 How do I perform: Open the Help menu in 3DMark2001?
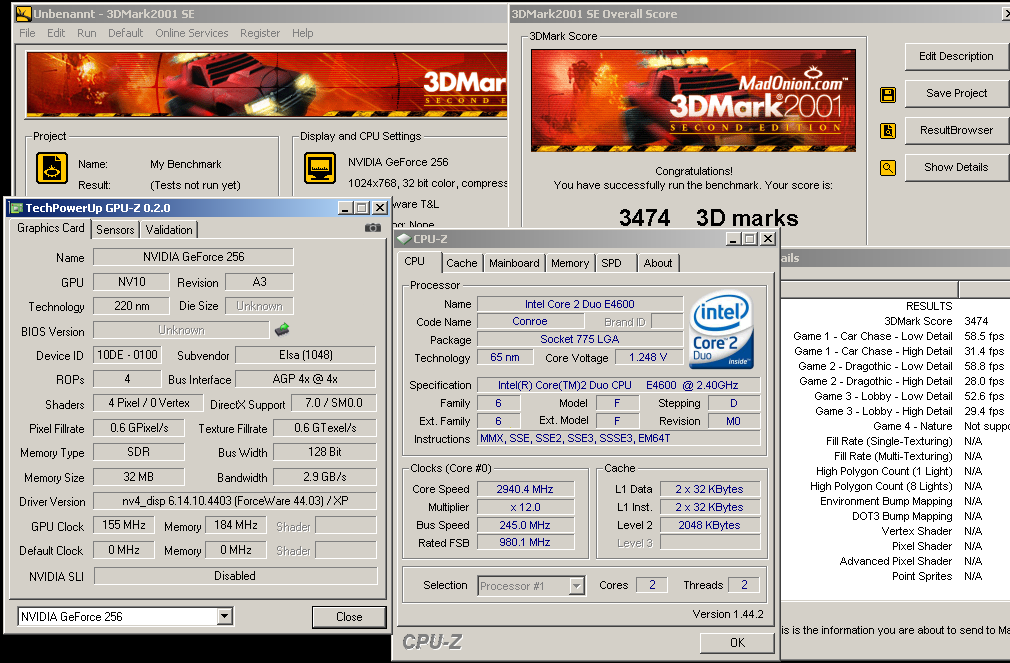[x=303, y=33]
